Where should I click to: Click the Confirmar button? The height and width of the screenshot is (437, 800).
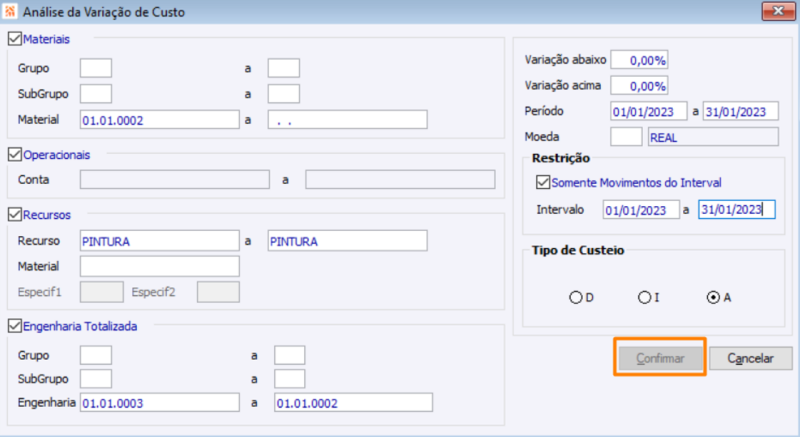click(x=660, y=358)
